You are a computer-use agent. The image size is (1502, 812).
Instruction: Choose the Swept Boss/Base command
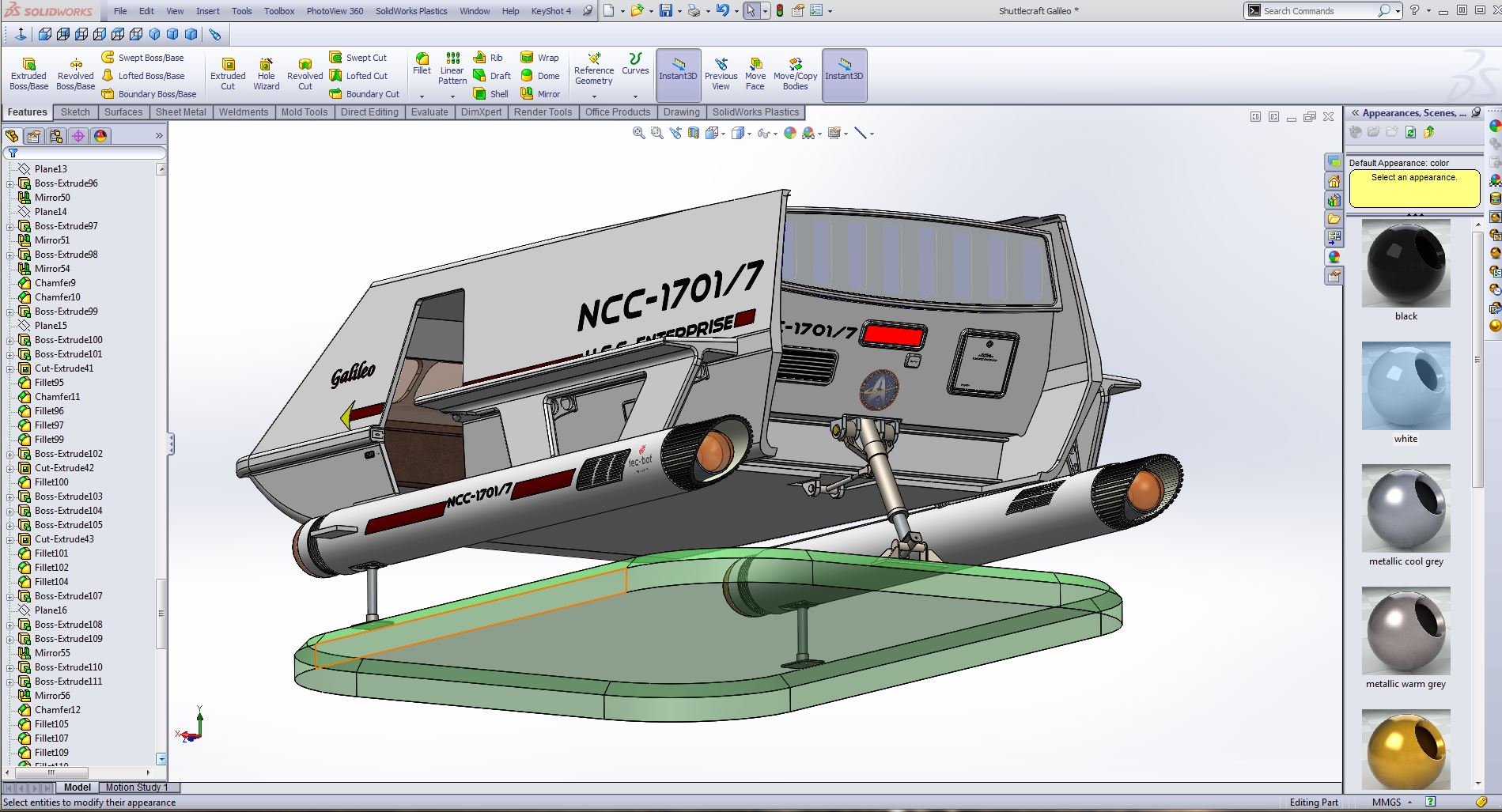143,58
